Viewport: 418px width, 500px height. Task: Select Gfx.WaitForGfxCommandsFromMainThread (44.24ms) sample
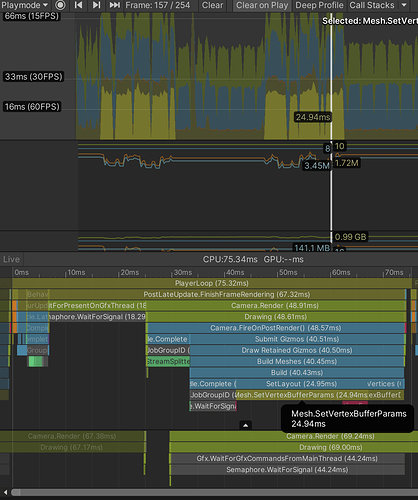(287, 459)
